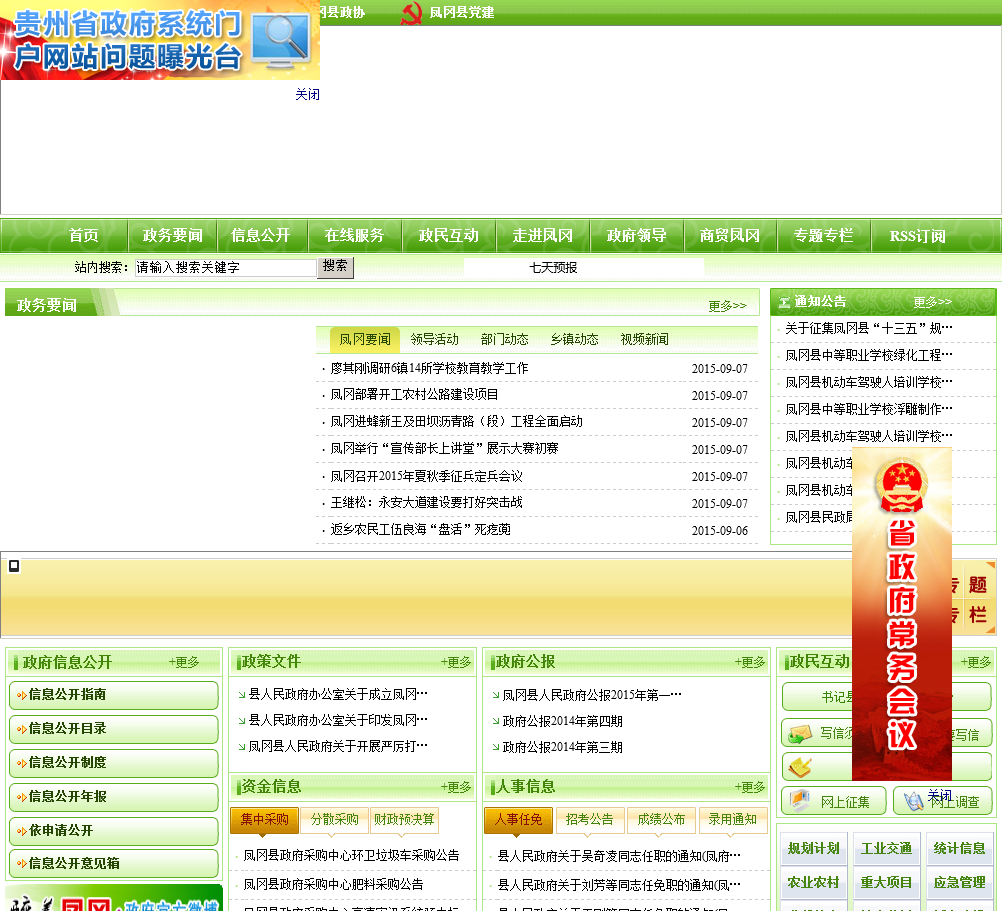Screen dimensions: 1002x911
Task: Go to the 首页 navigation item
Action: (84, 236)
